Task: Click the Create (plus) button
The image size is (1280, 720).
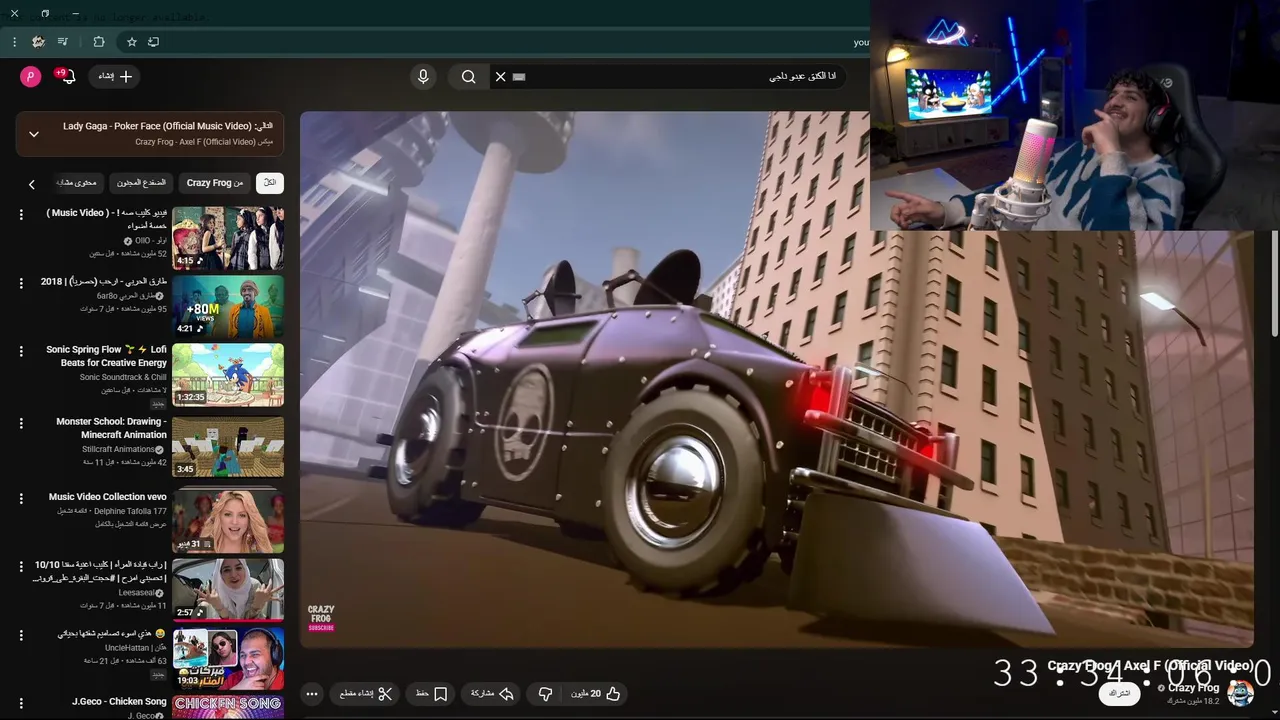Action: (x=115, y=77)
